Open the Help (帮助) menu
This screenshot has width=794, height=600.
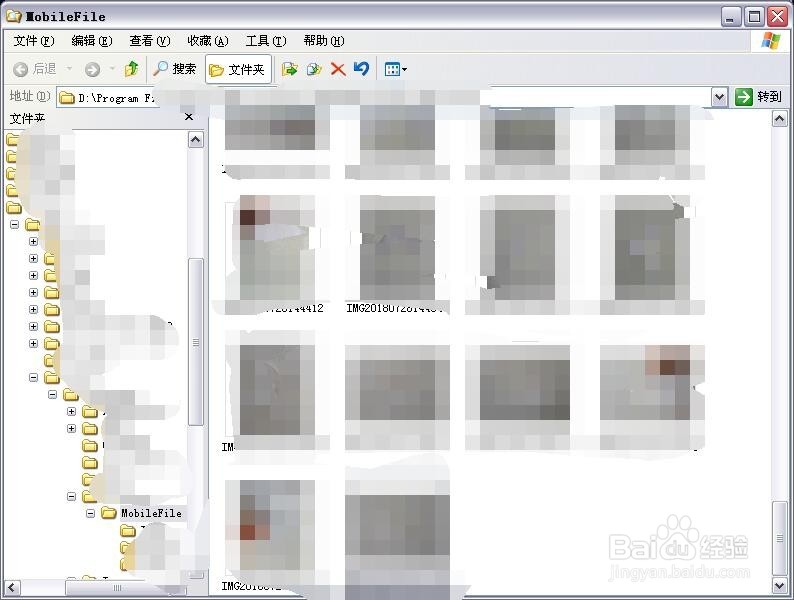(324, 41)
